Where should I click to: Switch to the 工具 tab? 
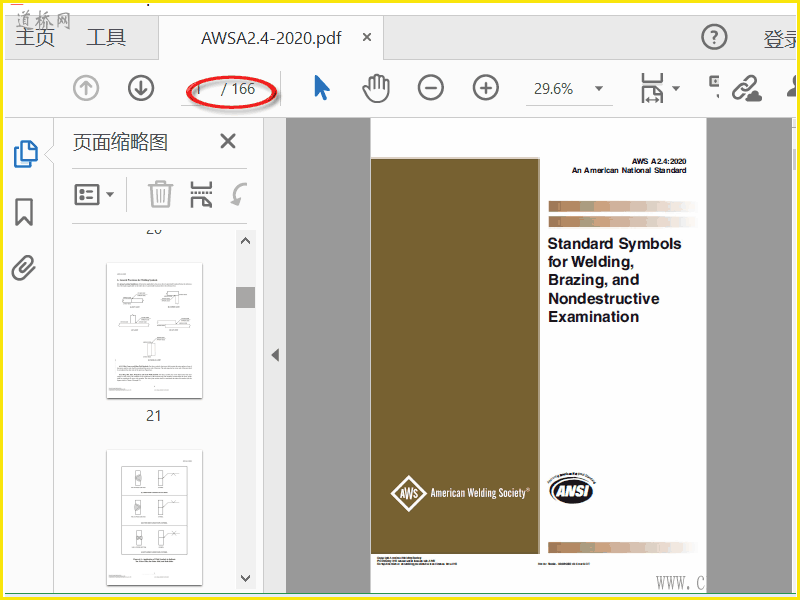106,37
